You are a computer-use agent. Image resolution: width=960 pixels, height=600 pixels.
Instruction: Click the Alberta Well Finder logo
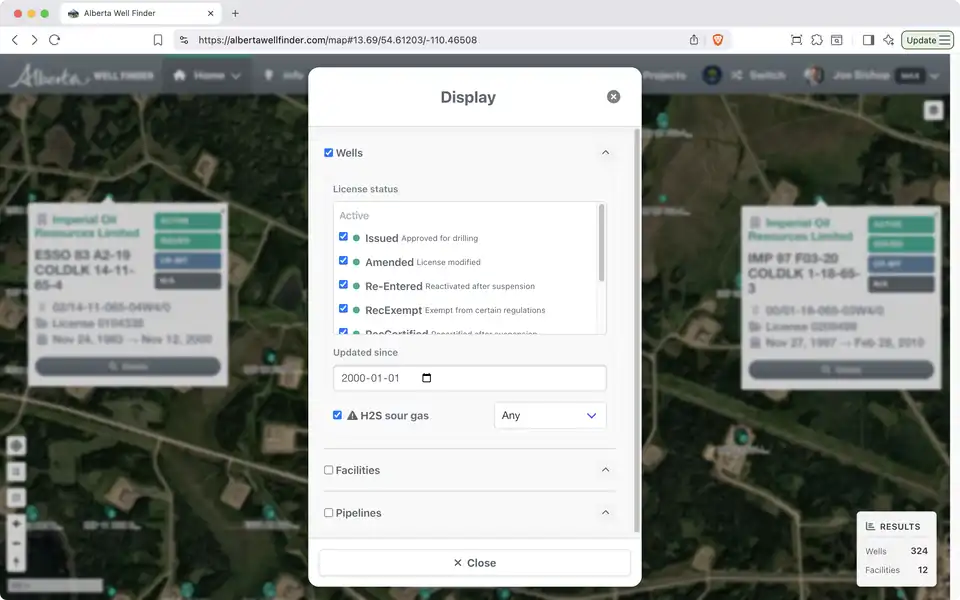coord(81,75)
